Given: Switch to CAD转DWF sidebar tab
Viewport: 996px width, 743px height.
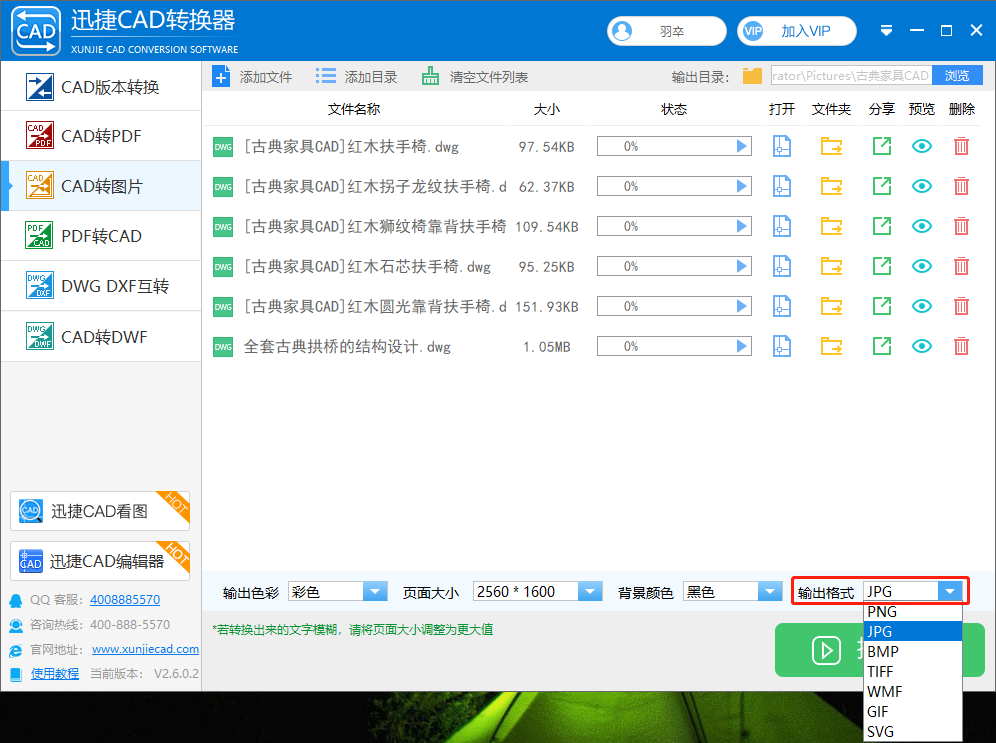Looking at the screenshot, I should [x=102, y=337].
